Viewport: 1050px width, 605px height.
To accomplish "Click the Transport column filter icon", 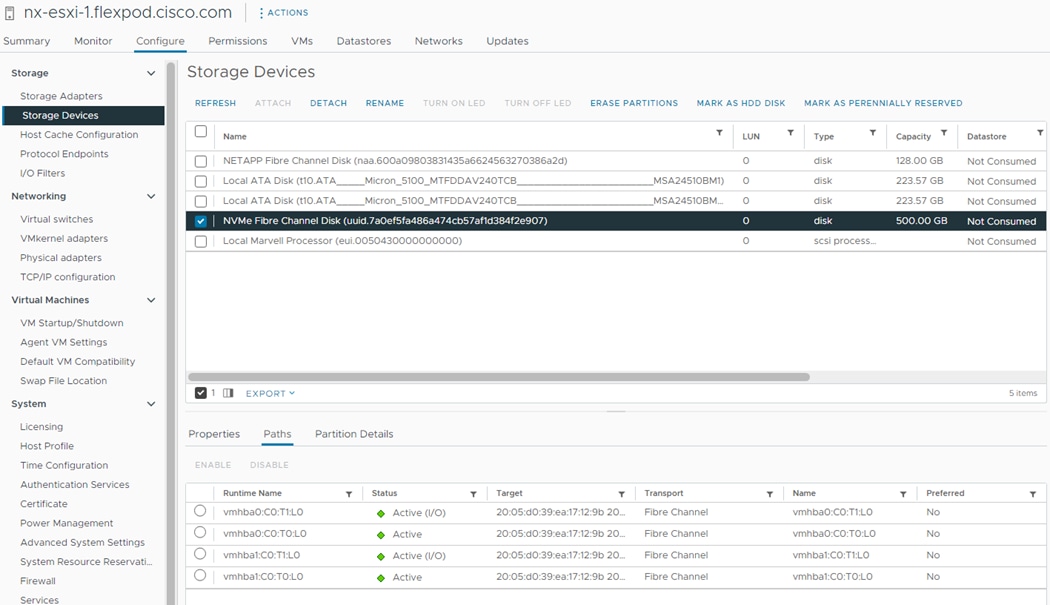I will tap(770, 494).
